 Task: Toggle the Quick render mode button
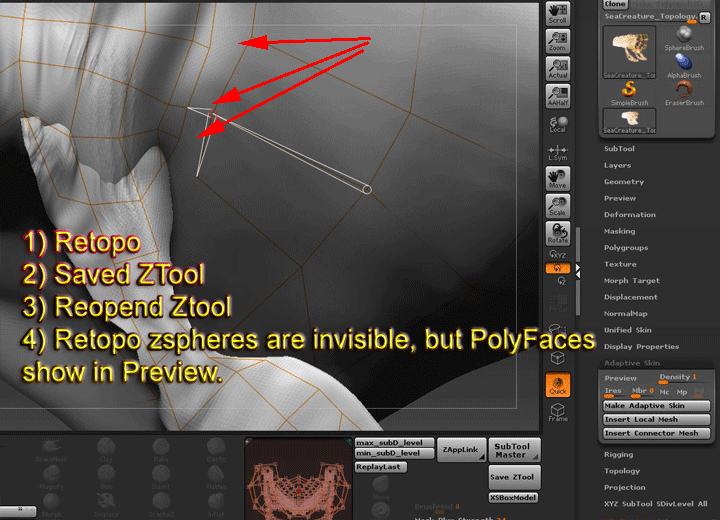coord(558,384)
